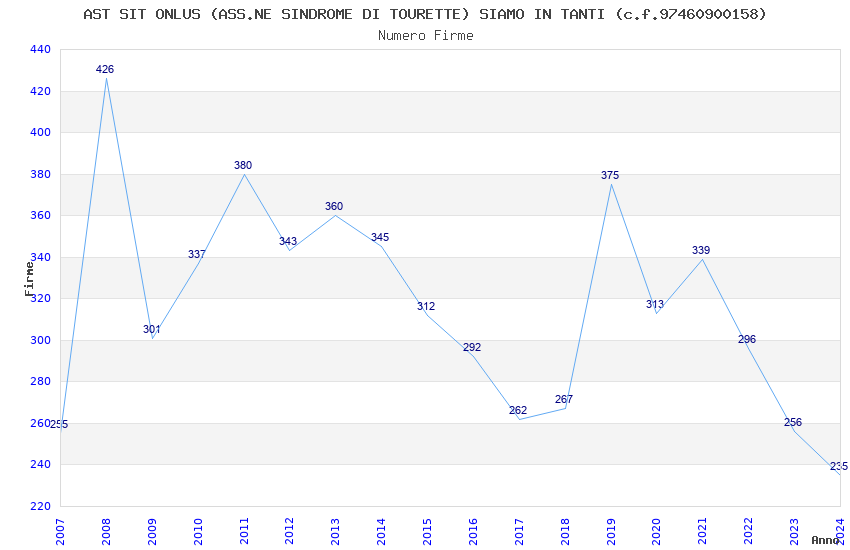The image size is (850, 550).
Task: Click the Numero Firme subtitle
Action: (426, 36)
